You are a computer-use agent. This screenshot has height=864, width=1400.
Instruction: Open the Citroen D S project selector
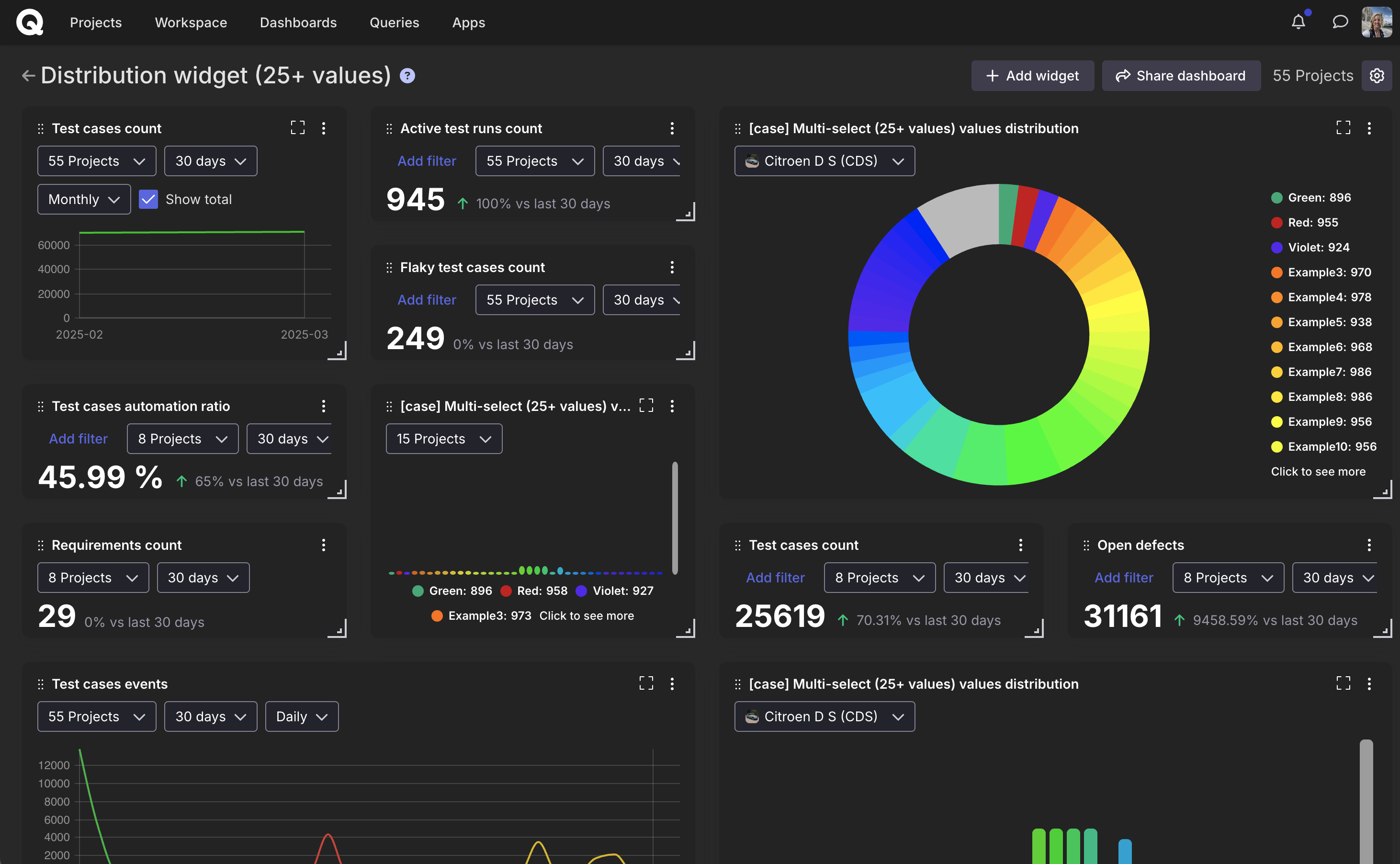(x=824, y=160)
